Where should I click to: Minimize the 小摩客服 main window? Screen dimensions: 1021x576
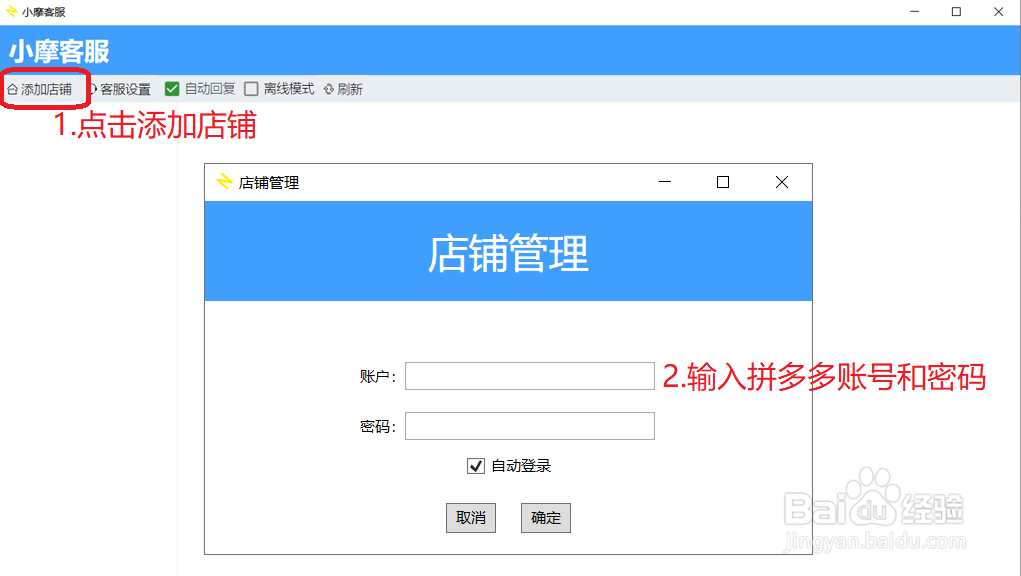[x=915, y=12]
